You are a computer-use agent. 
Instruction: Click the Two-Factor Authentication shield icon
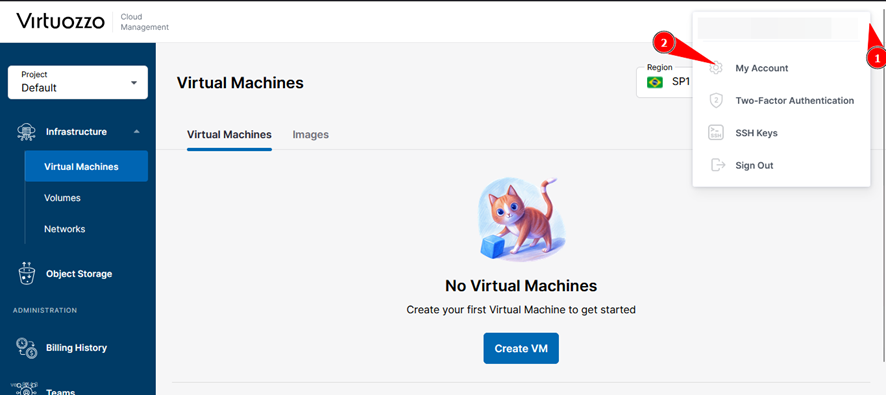point(716,101)
